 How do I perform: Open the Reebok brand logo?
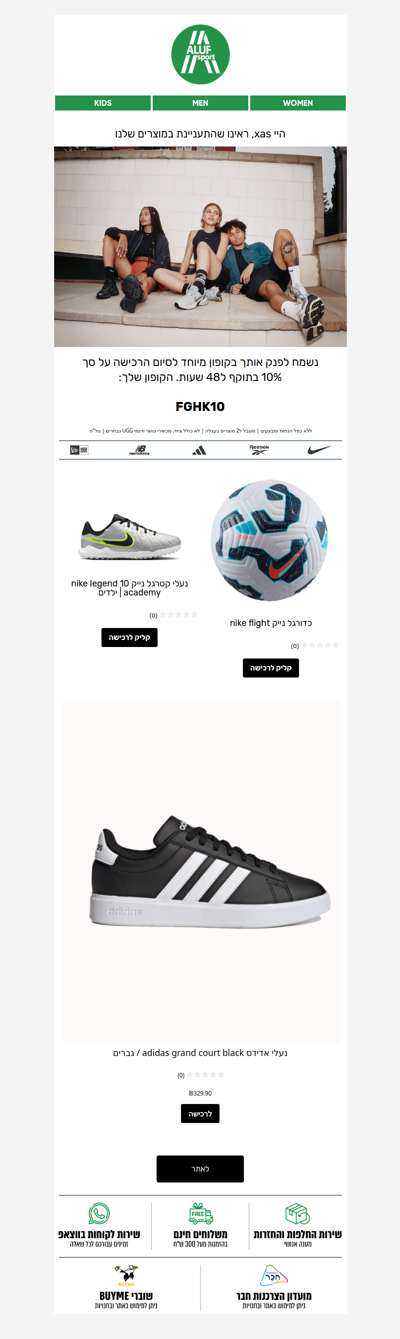(x=259, y=450)
